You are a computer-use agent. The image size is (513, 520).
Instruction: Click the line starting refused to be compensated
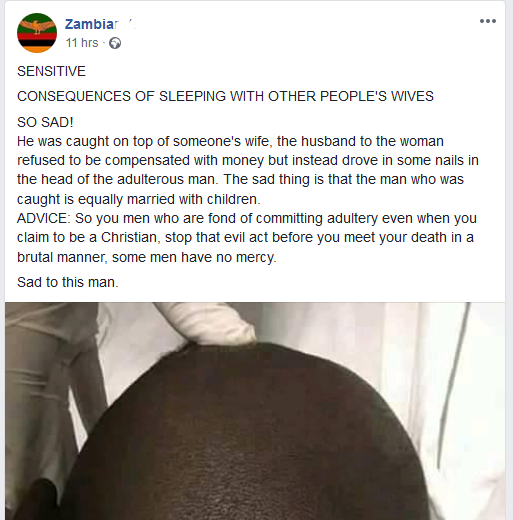[248, 161]
